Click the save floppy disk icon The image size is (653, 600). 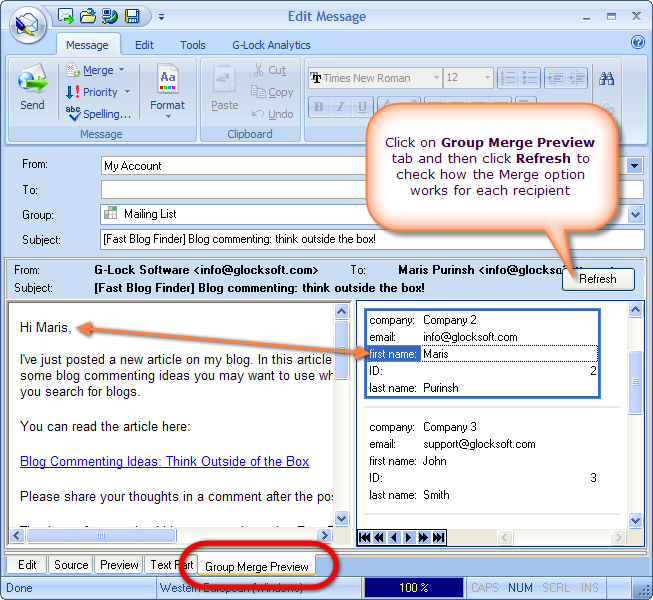click(x=132, y=16)
